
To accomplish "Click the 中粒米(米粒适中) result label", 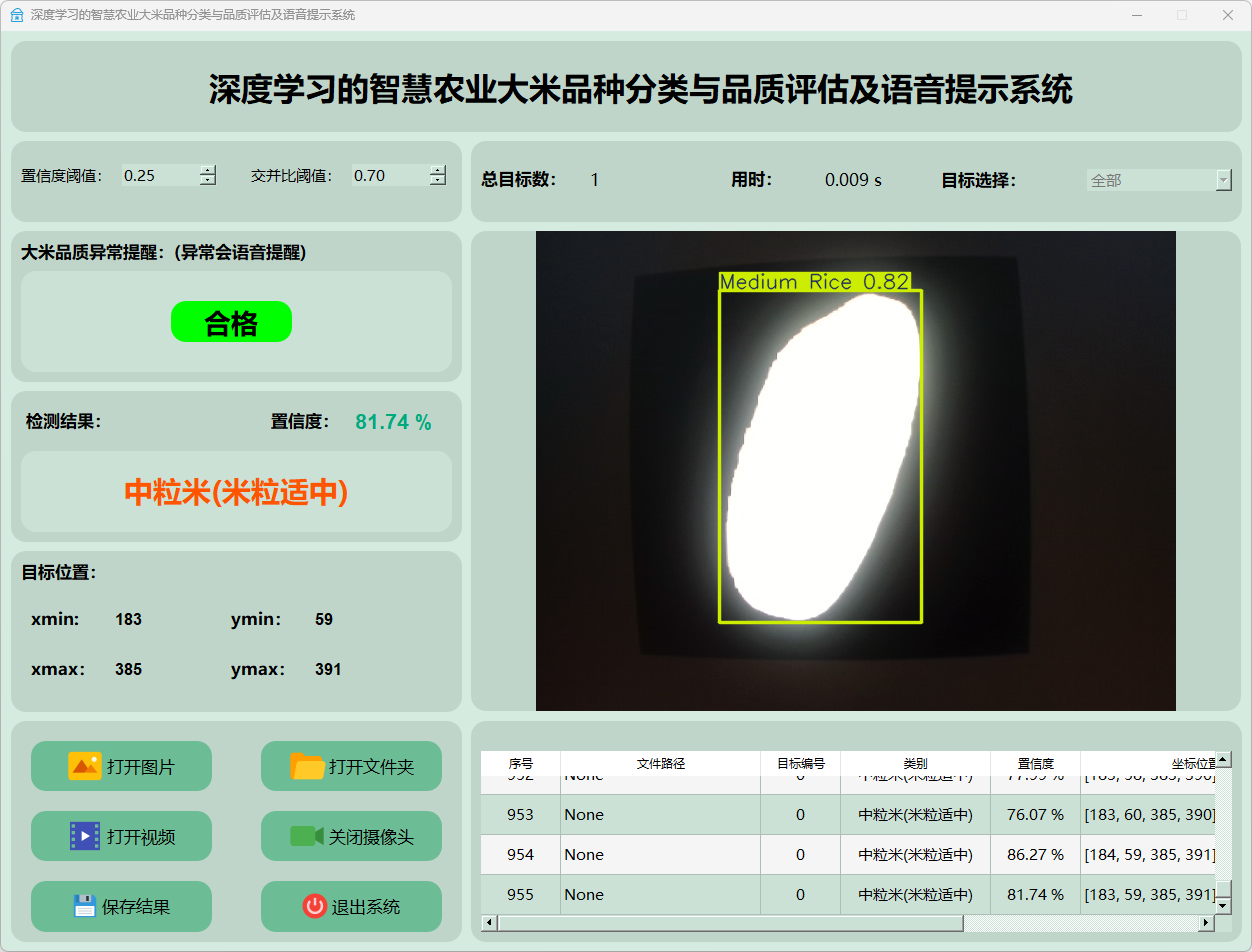I will [236, 492].
